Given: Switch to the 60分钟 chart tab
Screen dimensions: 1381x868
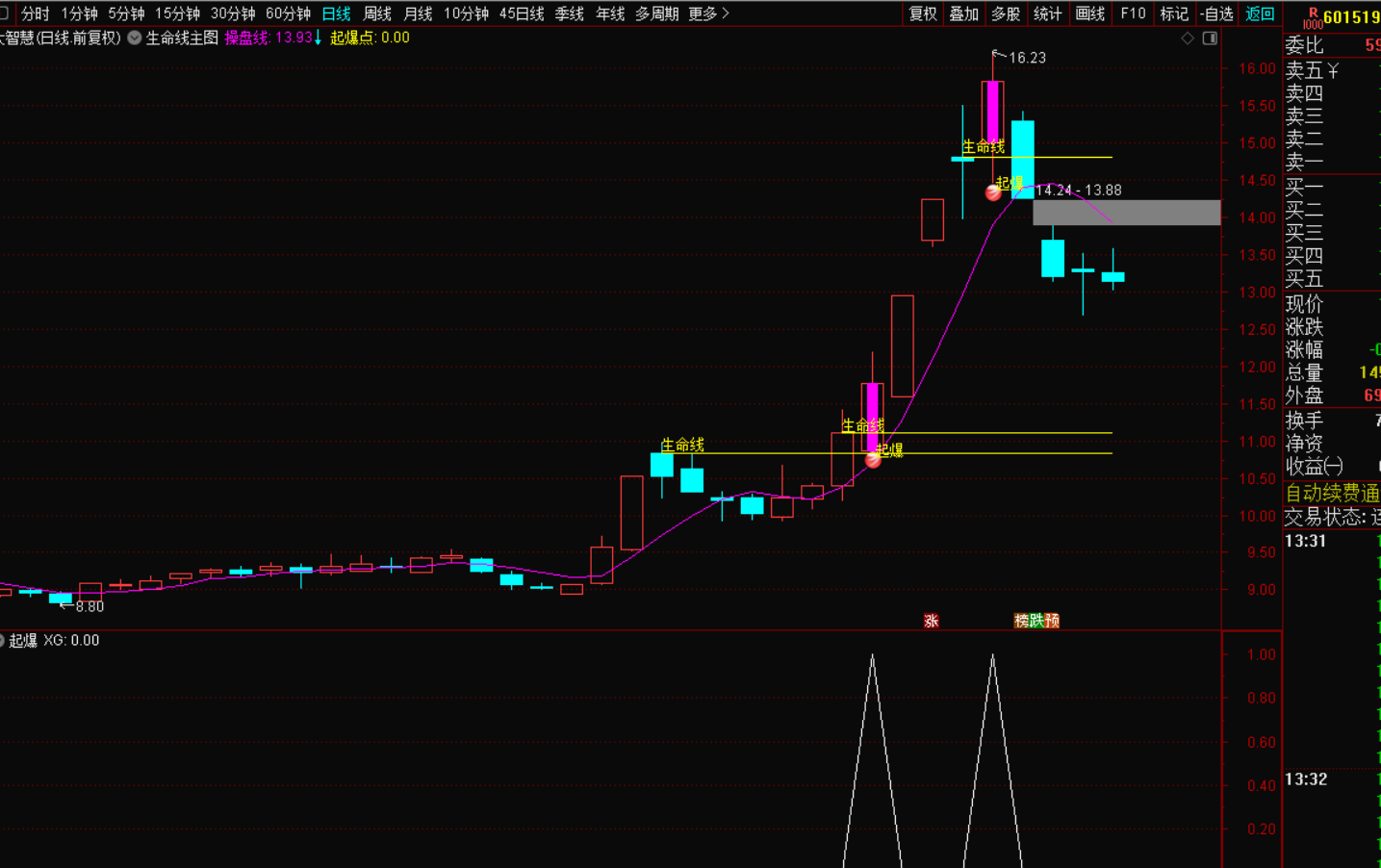Looking at the screenshot, I should 288,13.
